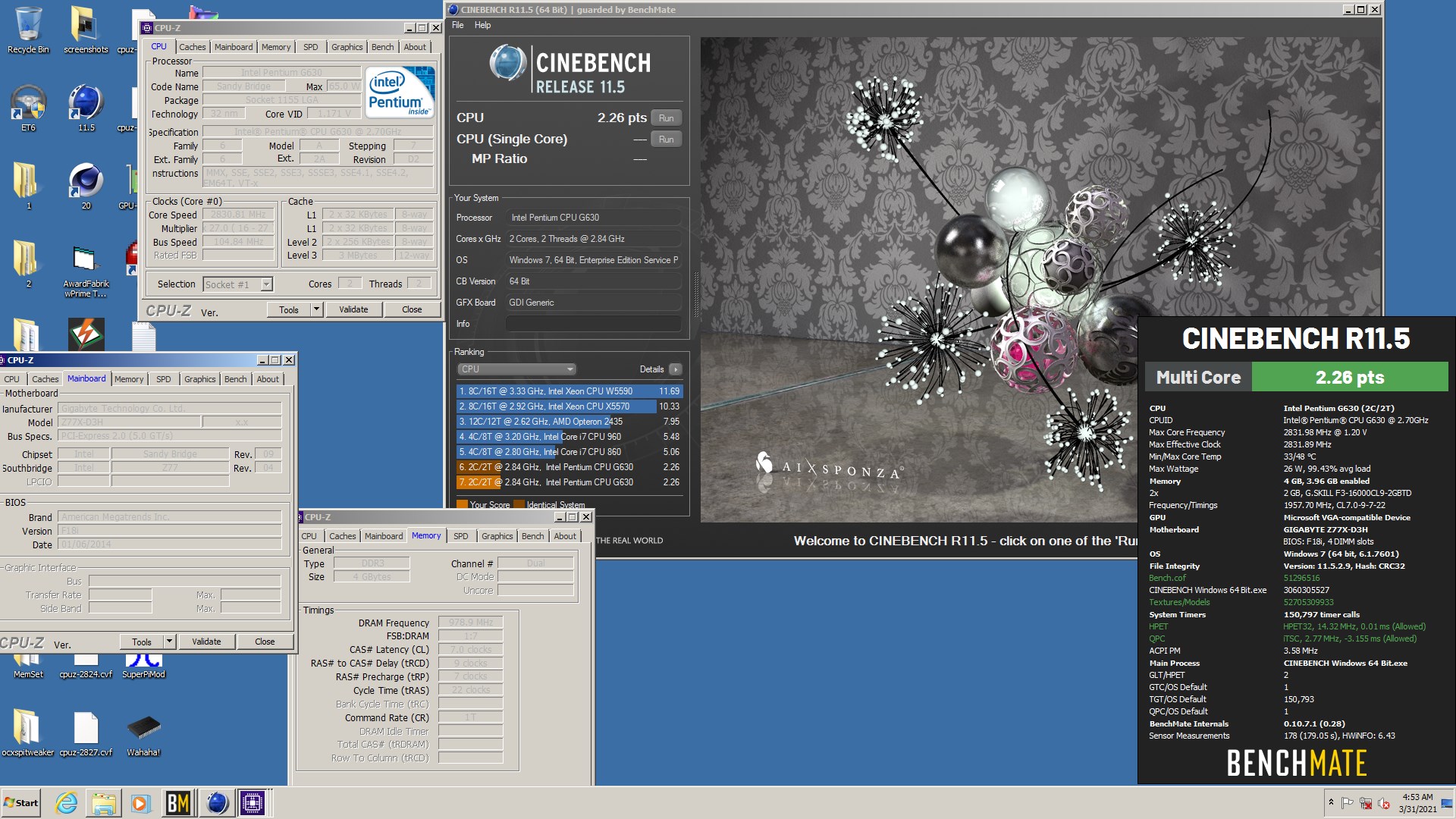Run the CPU benchmark in Cinebench
Viewport: 1456px width, 819px height.
[666, 118]
